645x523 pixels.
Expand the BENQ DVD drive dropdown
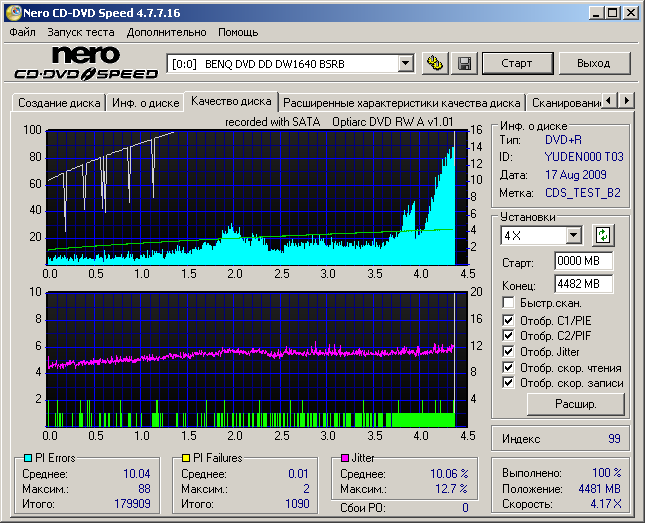[405, 63]
